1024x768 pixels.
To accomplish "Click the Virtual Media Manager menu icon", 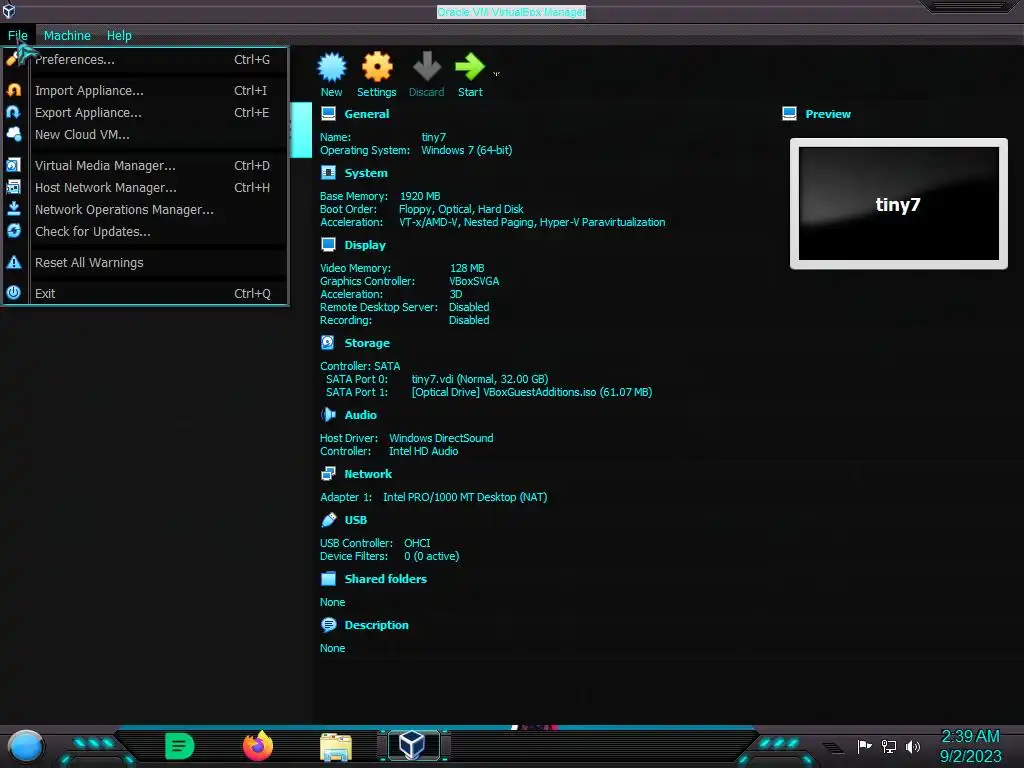I will pos(14,165).
